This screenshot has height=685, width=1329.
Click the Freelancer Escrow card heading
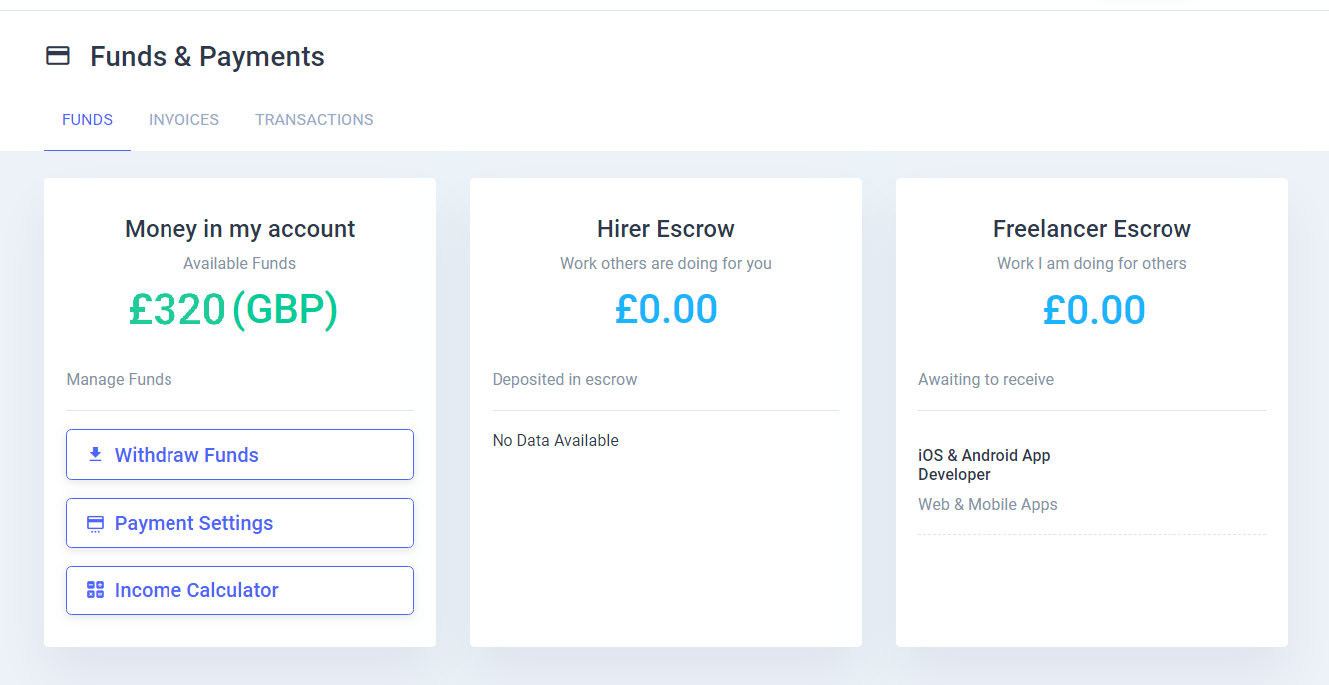[x=1092, y=229]
